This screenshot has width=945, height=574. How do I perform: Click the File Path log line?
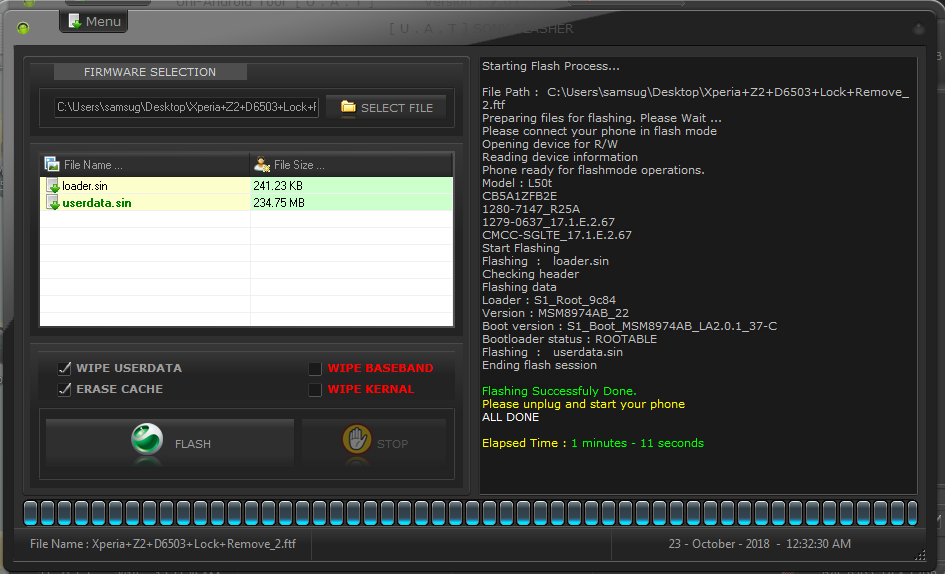point(695,98)
